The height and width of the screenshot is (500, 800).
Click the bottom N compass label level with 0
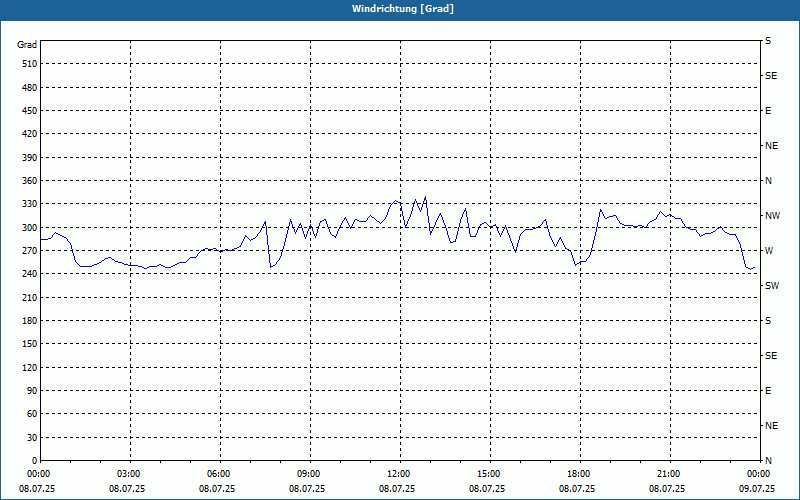pyautogui.click(x=768, y=461)
